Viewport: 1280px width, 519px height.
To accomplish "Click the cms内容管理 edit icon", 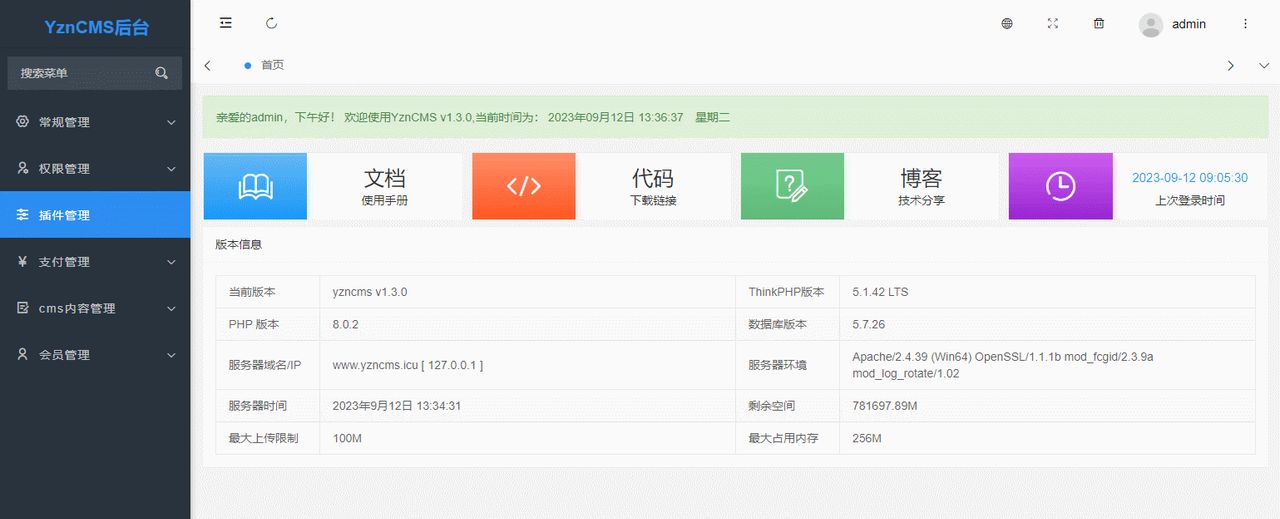I will tap(23, 308).
